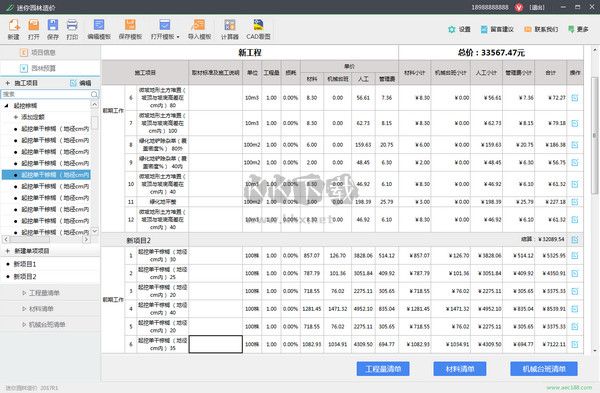Open 设置 settings at the top right

click(x=459, y=29)
